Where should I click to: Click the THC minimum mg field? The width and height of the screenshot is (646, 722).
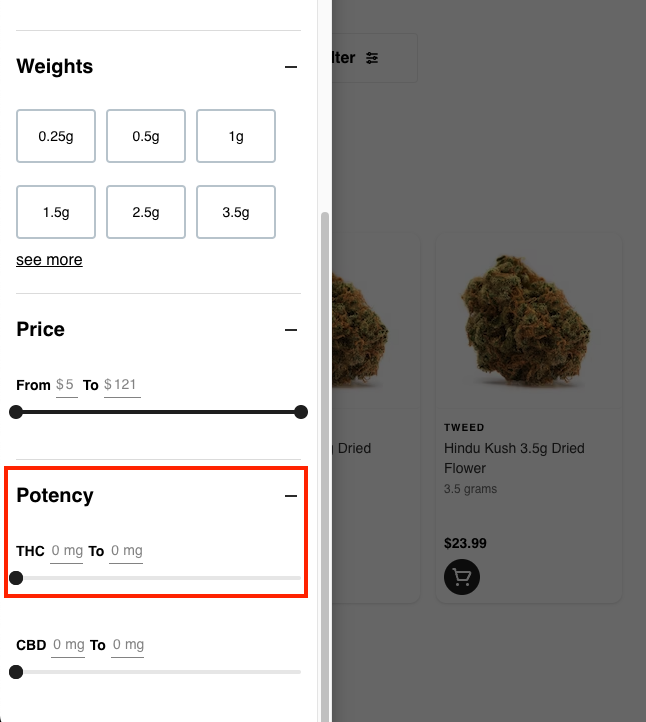(x=67, y=551)
